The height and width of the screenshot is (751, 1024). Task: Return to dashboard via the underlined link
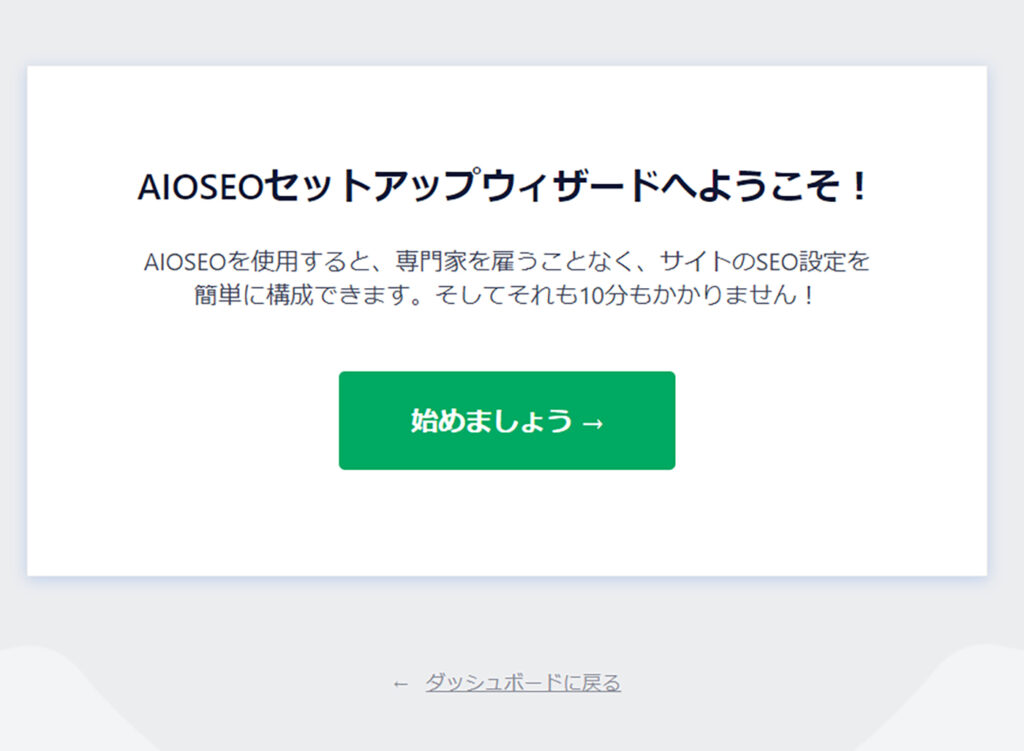(523, 683)
